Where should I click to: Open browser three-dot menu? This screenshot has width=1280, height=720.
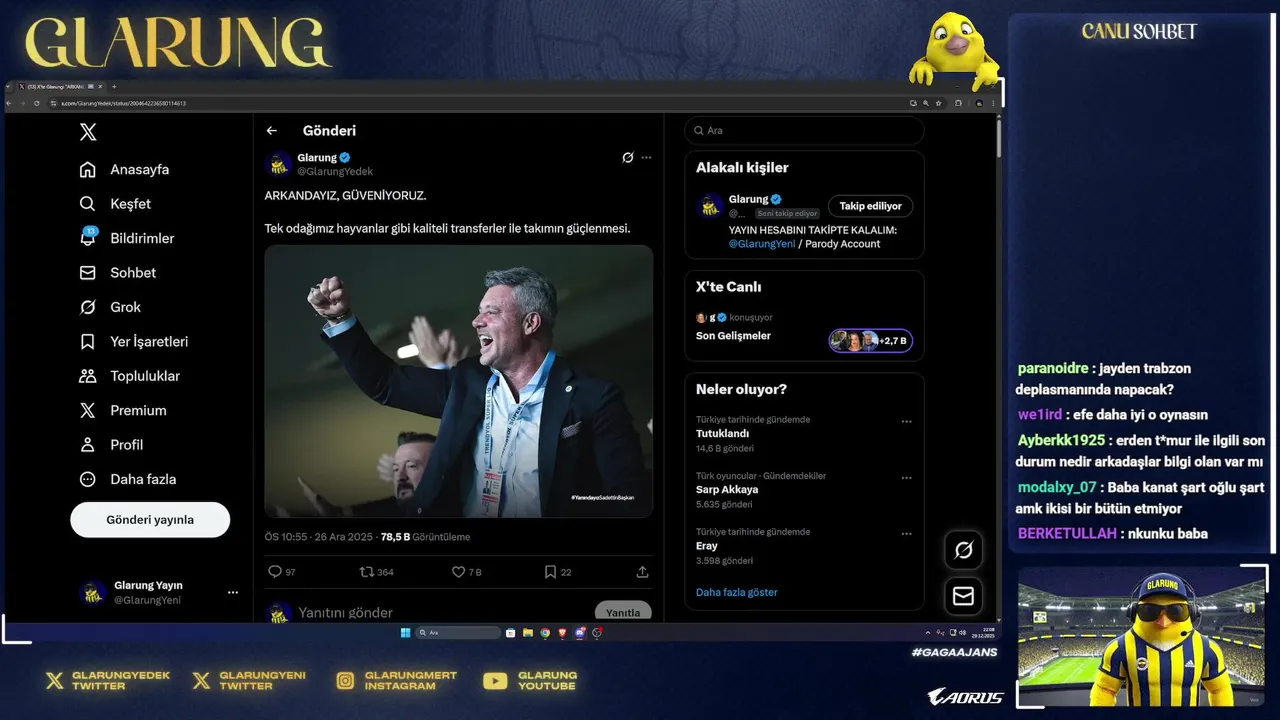(993, 103)
